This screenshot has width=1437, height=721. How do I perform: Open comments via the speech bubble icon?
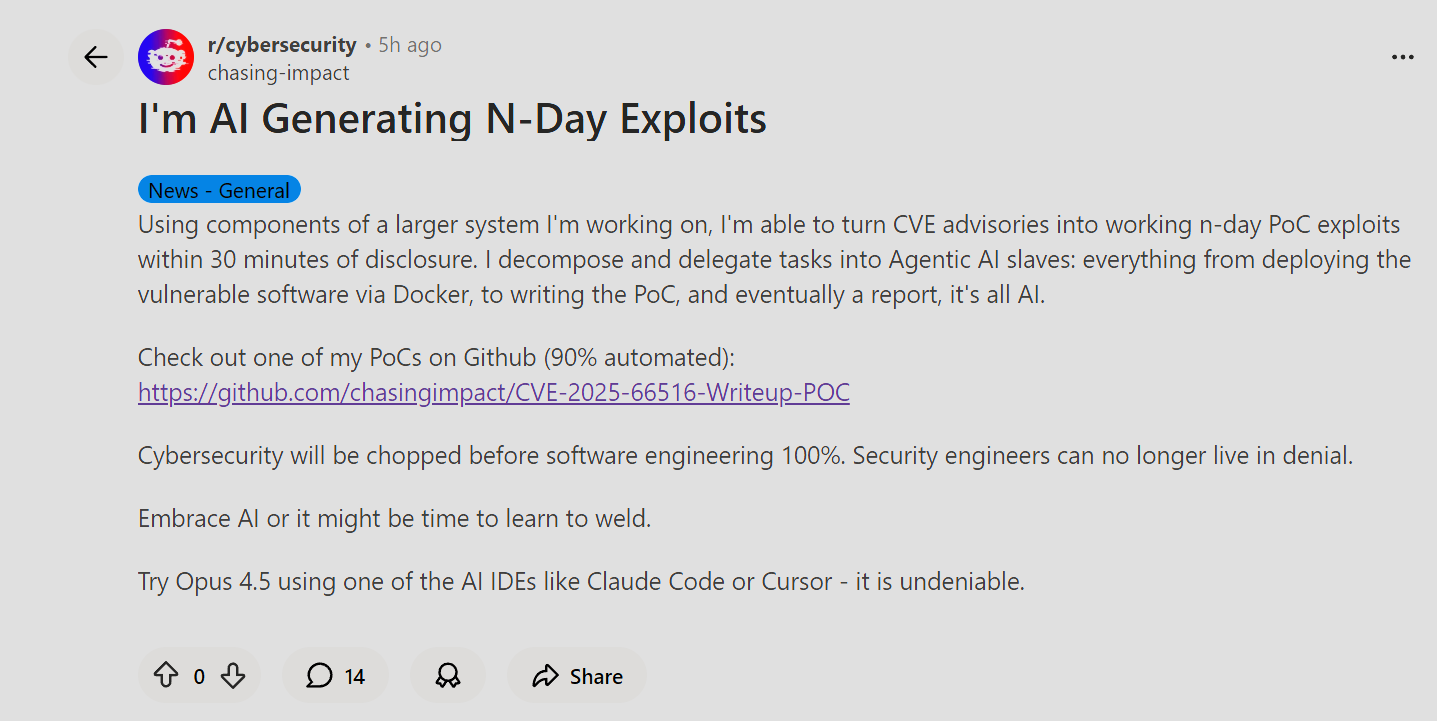[x=319, y=676]
